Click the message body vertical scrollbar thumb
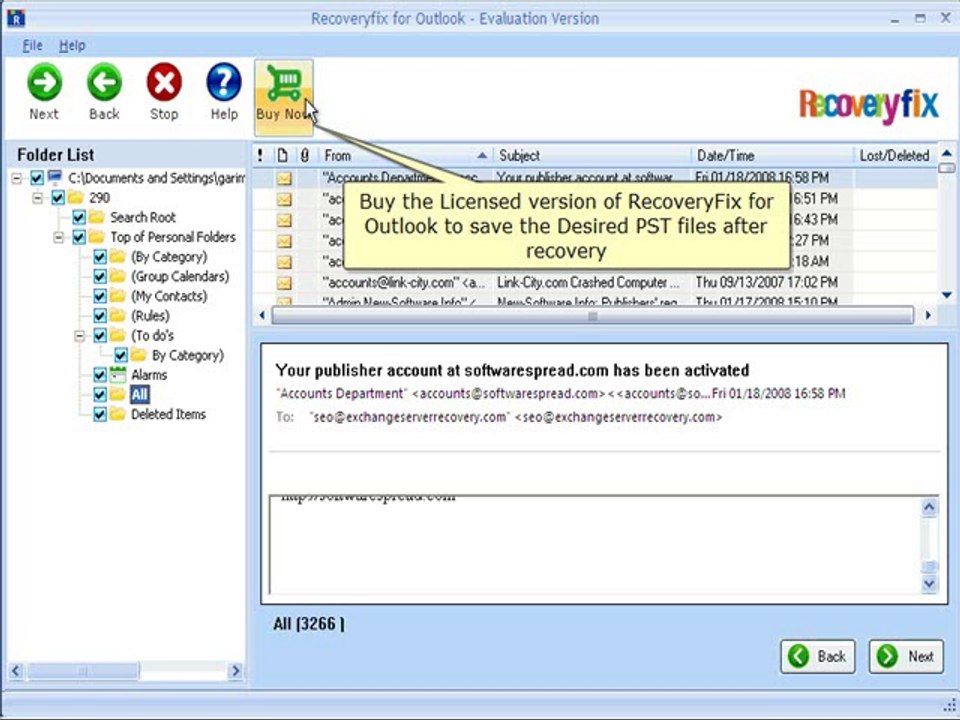Viewport: 960px width, 720px height. tap(929, 566)
